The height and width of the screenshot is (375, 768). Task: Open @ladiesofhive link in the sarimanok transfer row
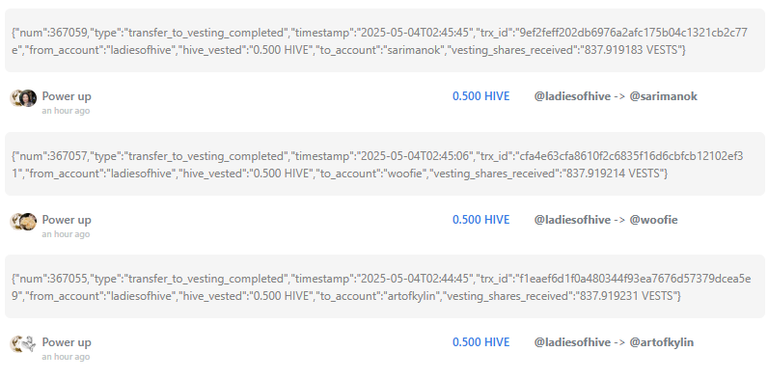573,96
